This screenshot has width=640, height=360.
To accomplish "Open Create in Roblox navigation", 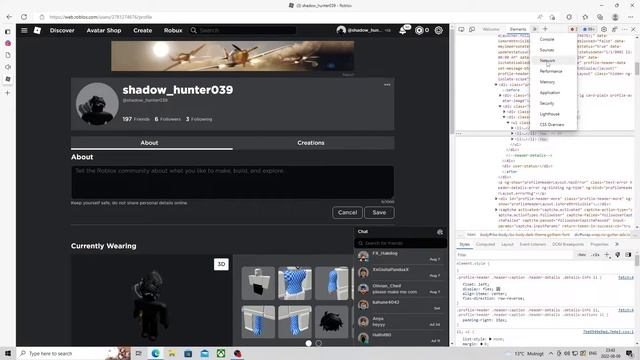I will [x=142, y=30].
